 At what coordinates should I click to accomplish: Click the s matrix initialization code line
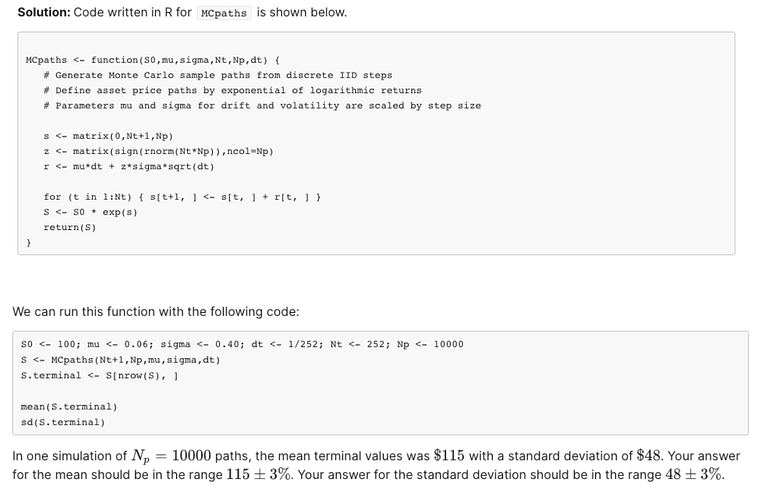[x=108, y=136]
